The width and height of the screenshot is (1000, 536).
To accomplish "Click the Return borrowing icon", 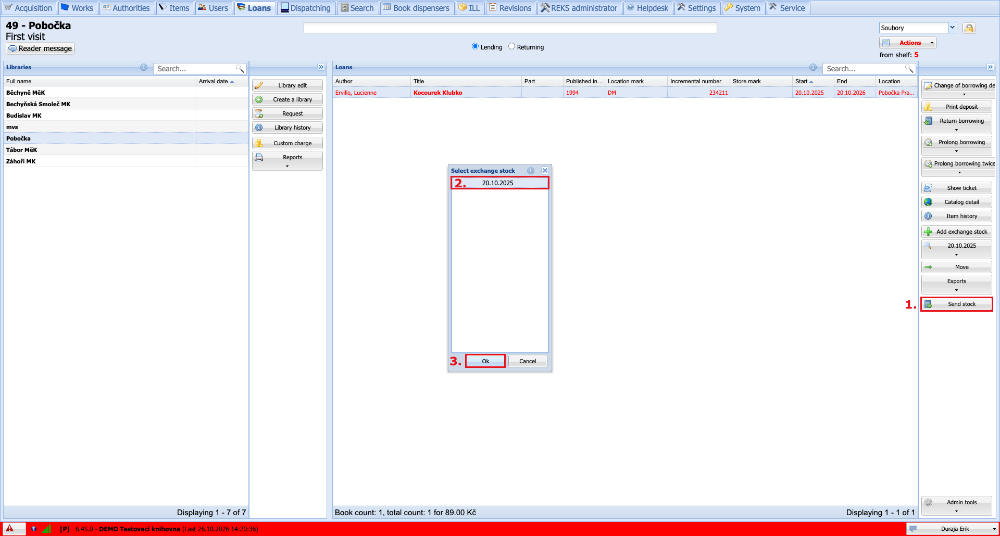I will click(x=928, y=121).
